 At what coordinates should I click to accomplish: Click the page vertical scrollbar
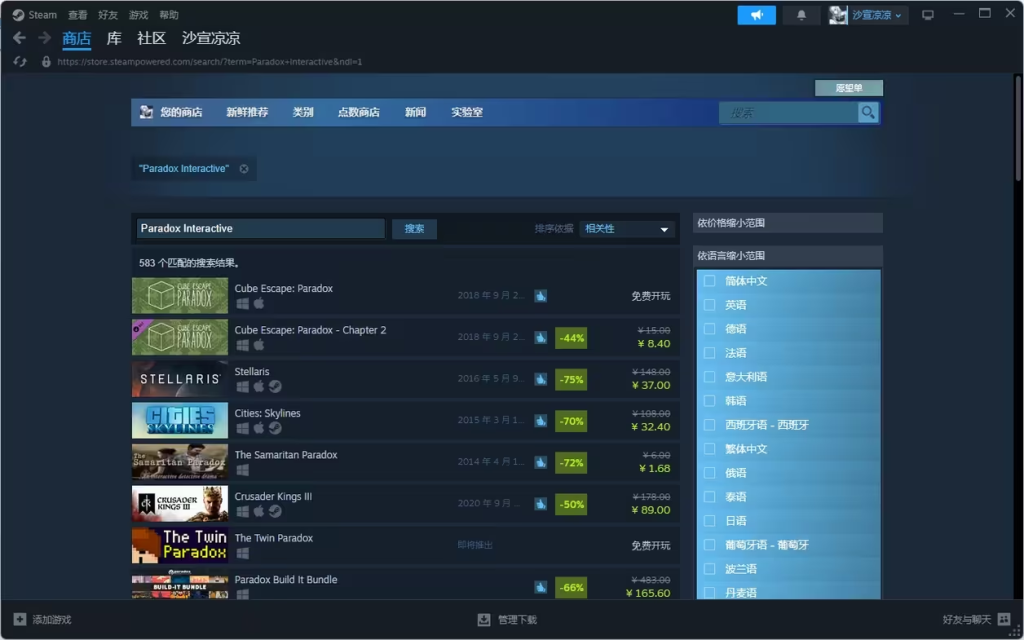click(1018, 127)
